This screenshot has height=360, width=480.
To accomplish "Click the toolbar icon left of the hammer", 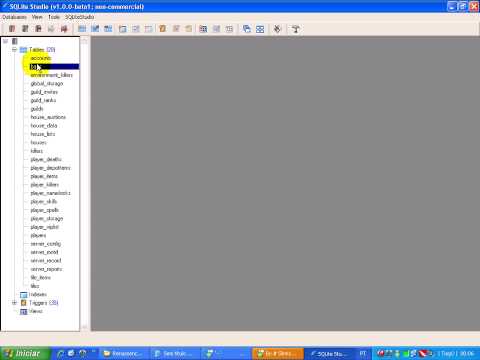I will point(277,29).
